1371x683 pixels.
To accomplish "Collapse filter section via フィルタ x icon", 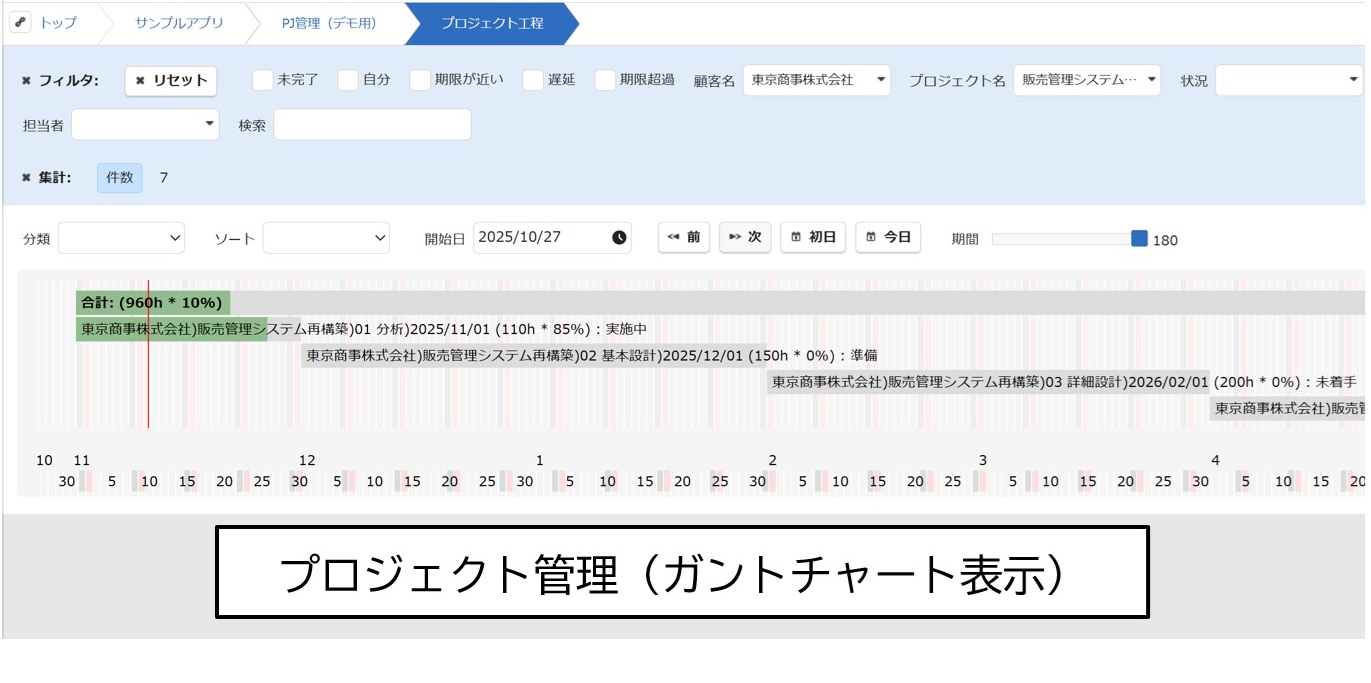I will (x=27, y=81).
